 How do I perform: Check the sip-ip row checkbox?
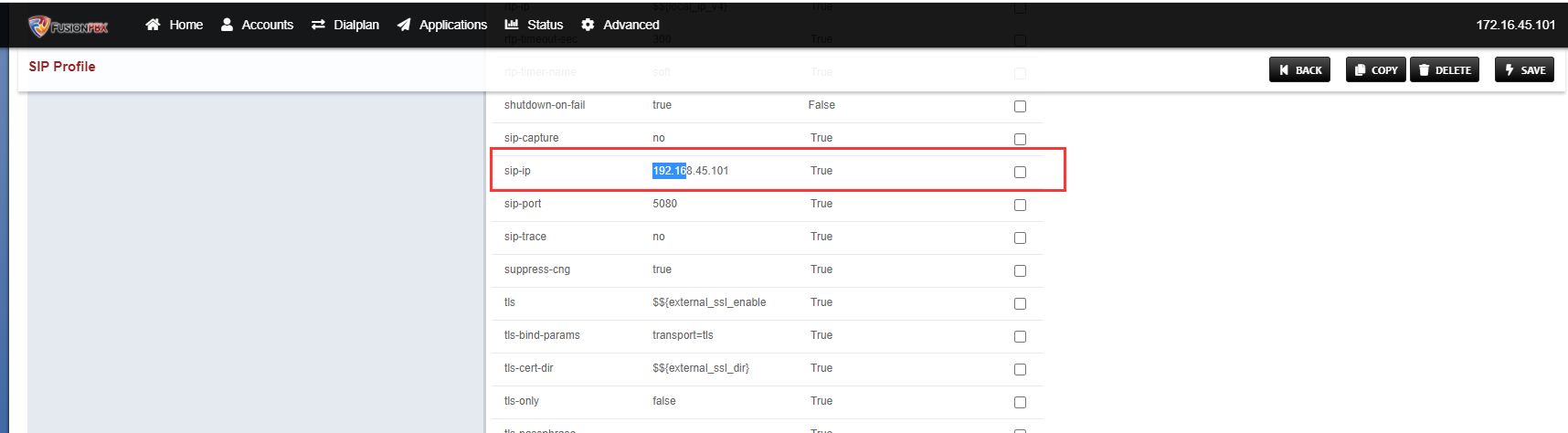(1020, 172)
